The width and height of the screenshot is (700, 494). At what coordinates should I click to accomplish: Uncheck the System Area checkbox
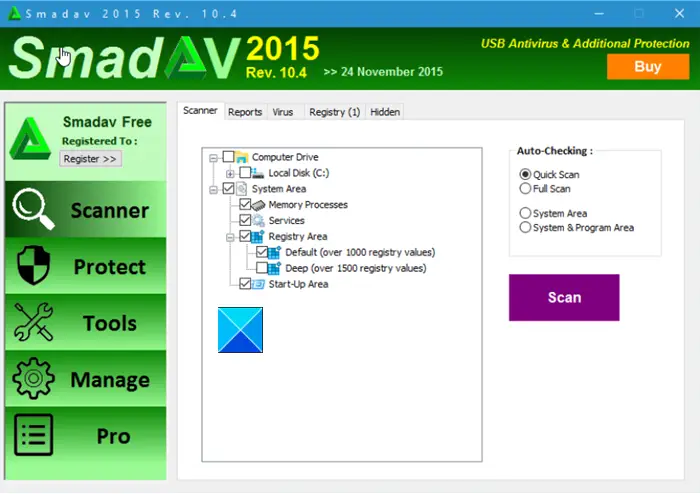coord(228,188)
